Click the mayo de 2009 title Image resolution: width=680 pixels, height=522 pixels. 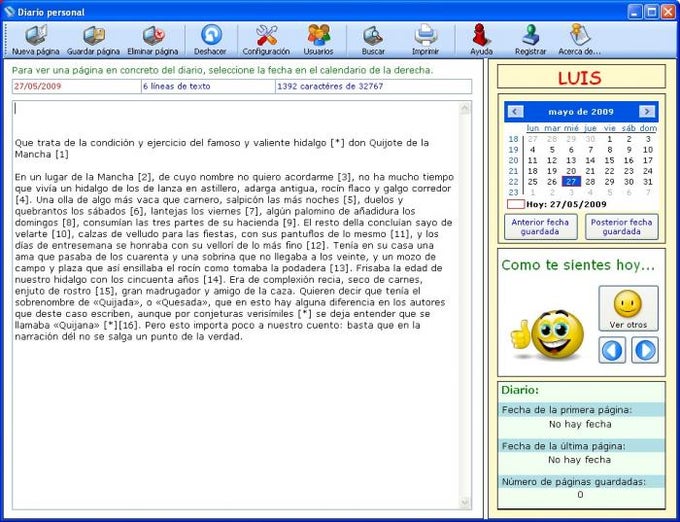581,111
